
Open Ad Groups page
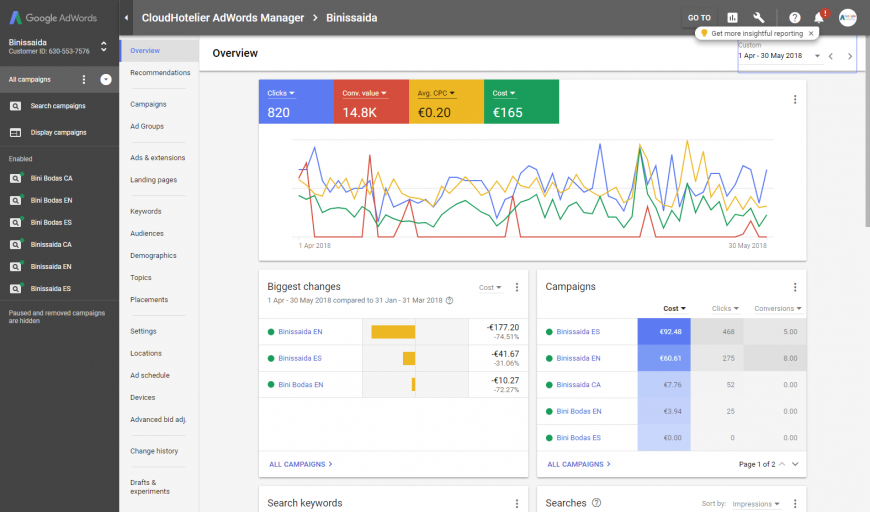[147, 126]
